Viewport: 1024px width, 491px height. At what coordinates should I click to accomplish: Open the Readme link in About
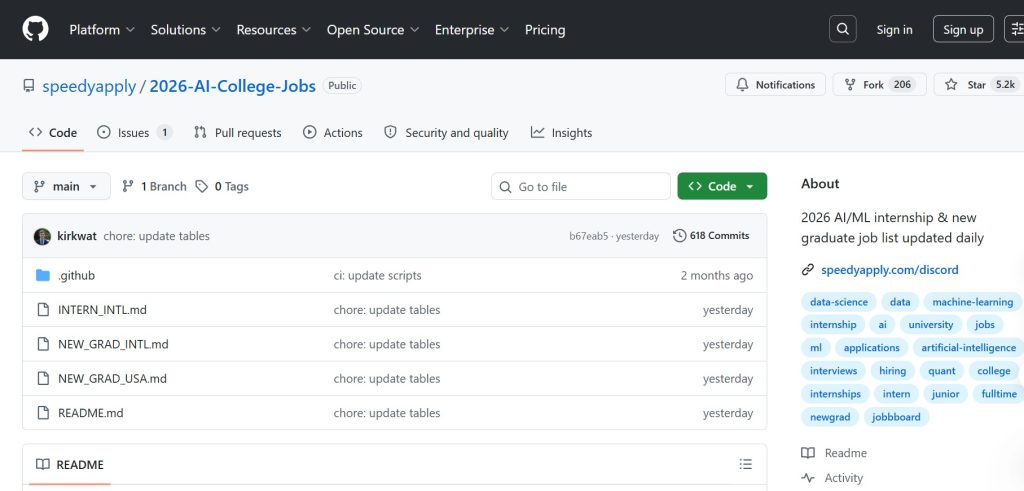point(834,453)
